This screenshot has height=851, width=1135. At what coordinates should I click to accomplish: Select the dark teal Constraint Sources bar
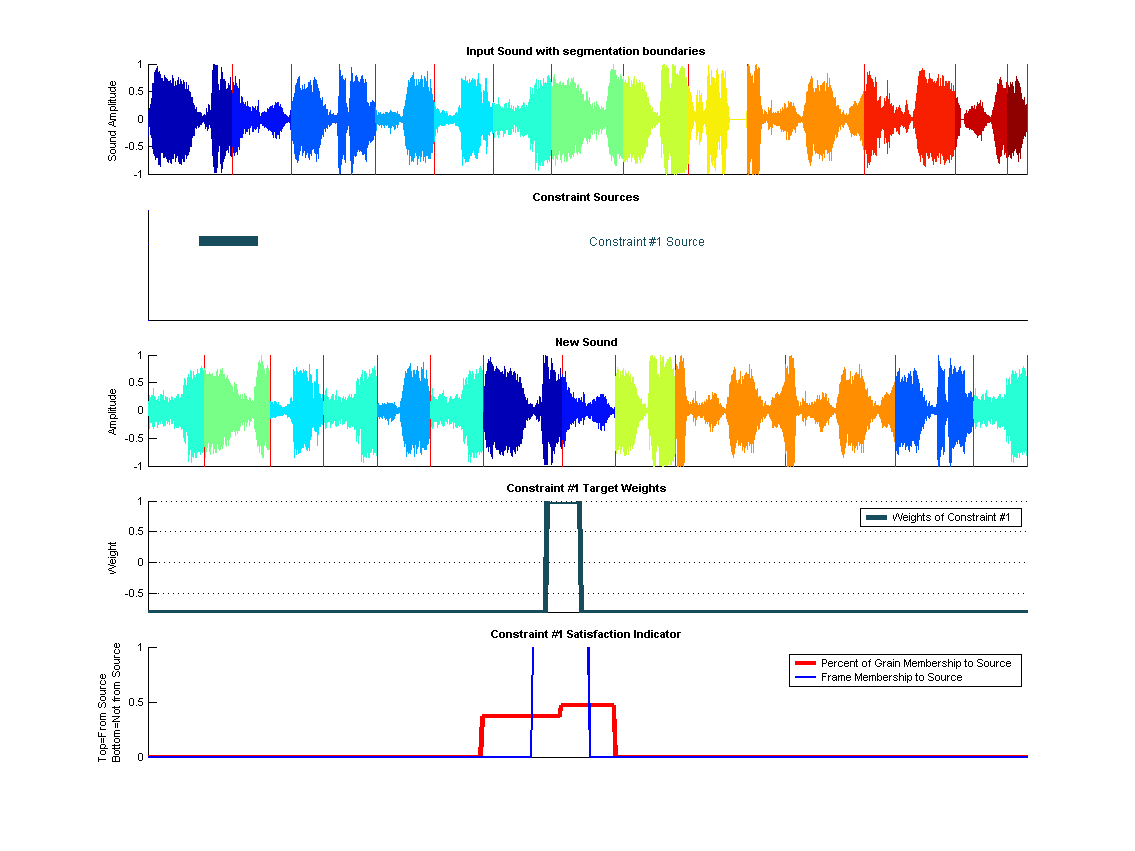pyautogui.click(x=228, y=241)
